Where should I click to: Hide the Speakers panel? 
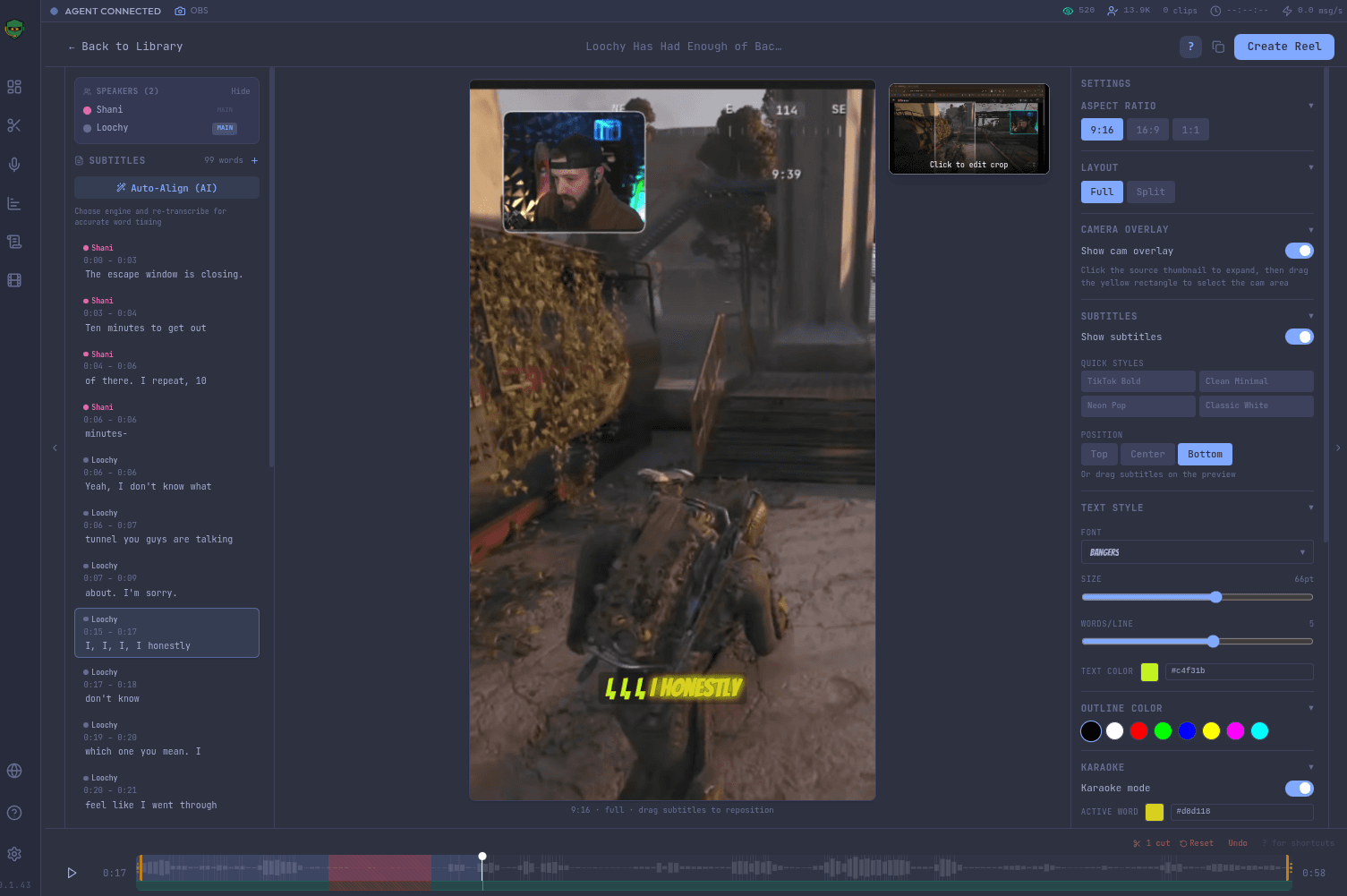[240, 91]
